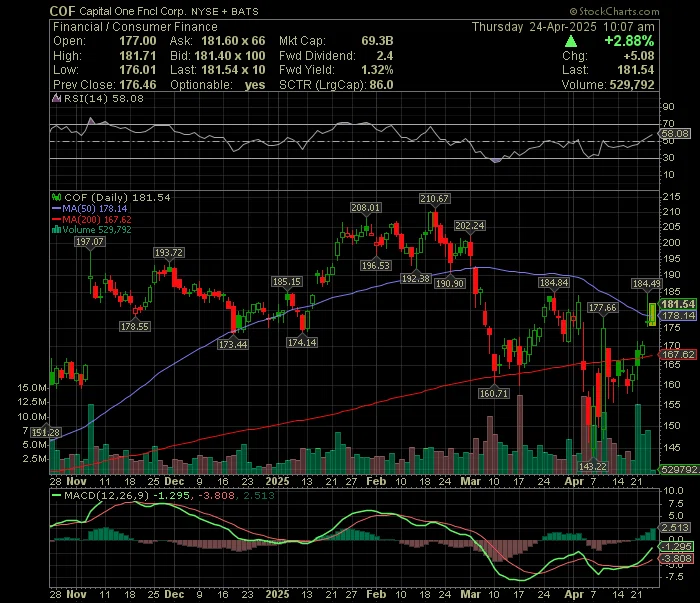Click the green up-arrow change indicator
Image resolution: width=700 pixels, height=603 pixels.
(x=571, y=41)
